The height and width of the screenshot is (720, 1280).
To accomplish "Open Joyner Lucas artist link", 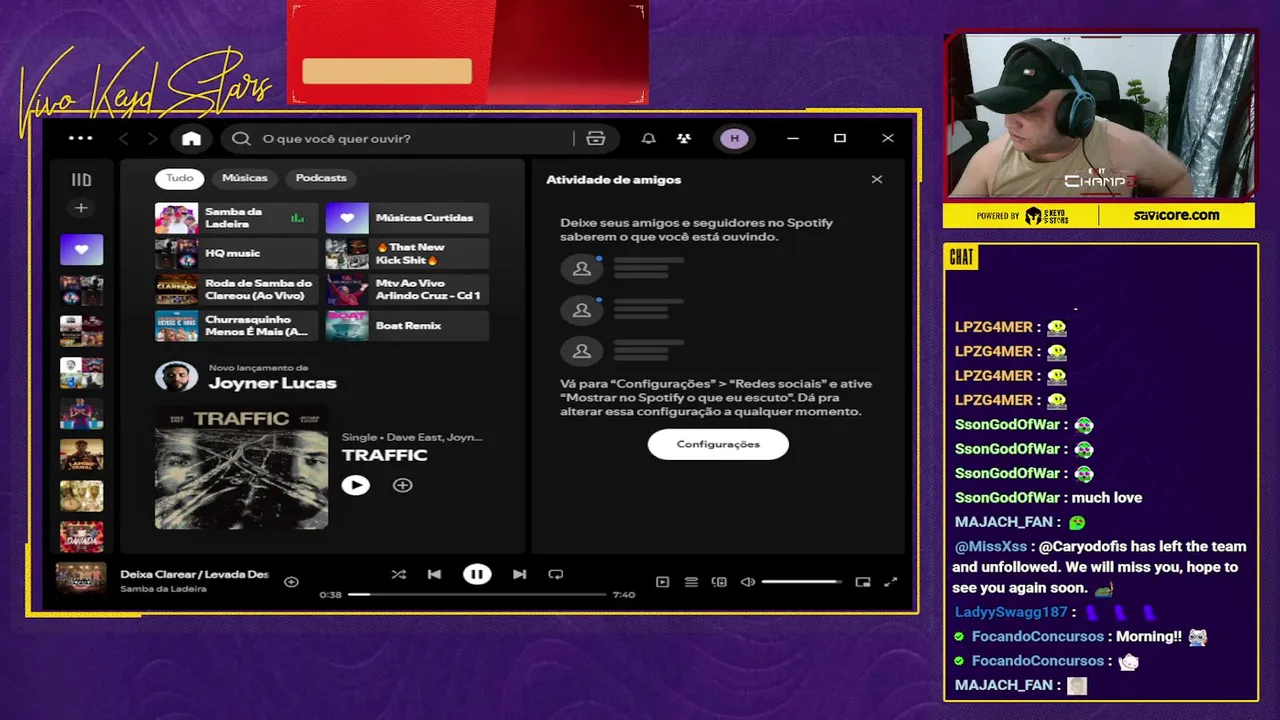I will click(272, 384).
